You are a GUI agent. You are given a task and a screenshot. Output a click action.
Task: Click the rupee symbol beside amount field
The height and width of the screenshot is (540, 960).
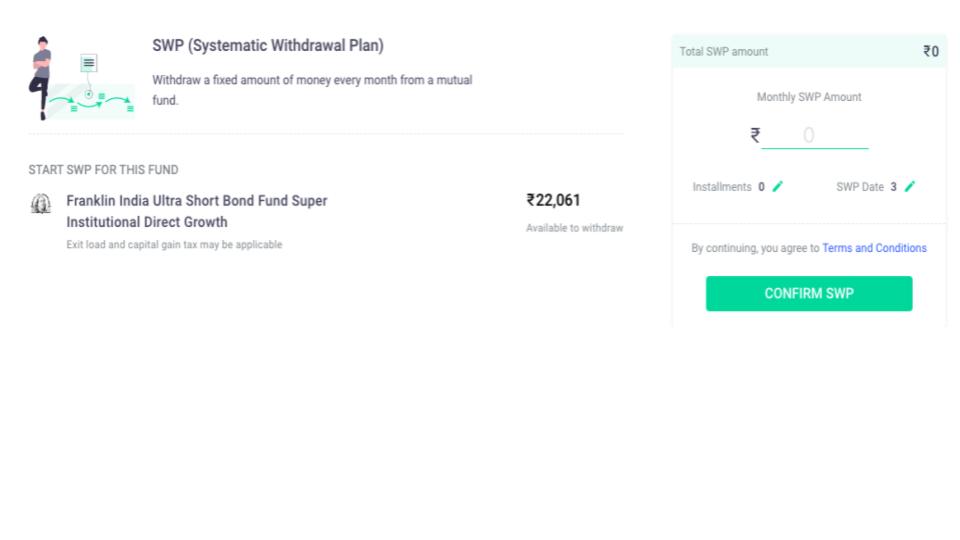(756, 135)
